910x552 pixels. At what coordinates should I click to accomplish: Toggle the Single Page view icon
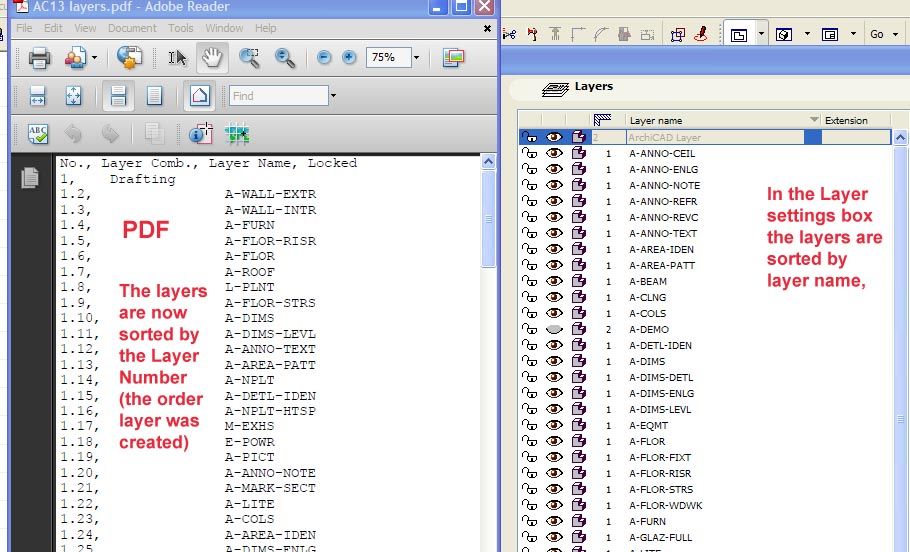coord(154,95)
